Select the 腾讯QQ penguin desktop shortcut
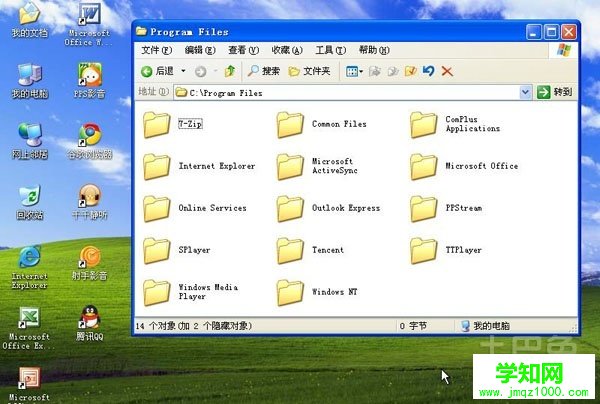This screenshot has height=404, width=600. (x=90, y=324)
